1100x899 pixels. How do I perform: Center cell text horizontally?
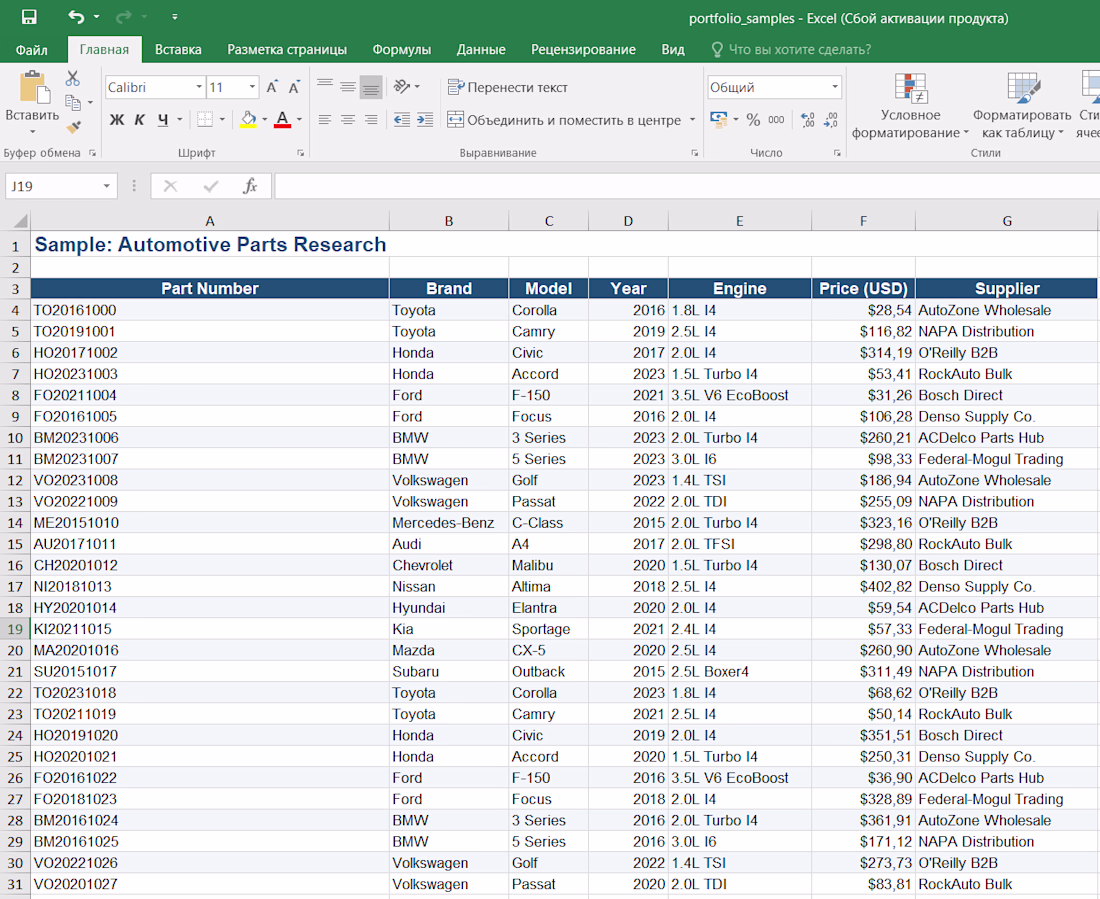point(348,120)
